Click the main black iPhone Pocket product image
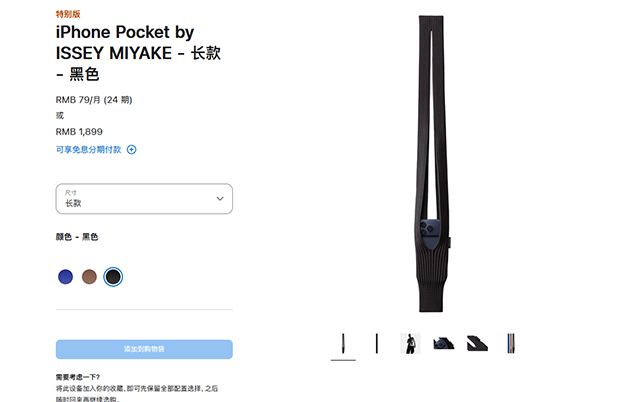Image resolution: width=640 pixels, height=402 pixels. [x=432, y=164]
